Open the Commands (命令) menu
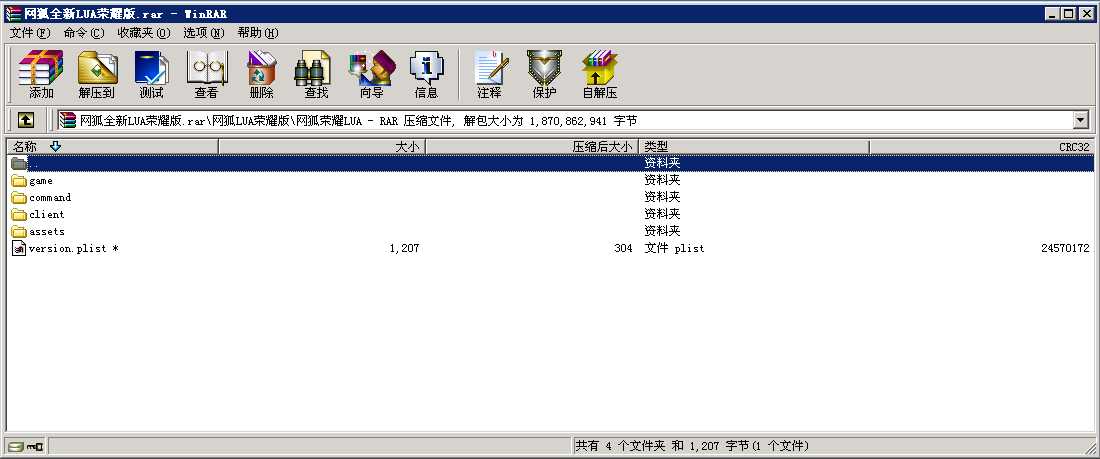 pos(83,33)
